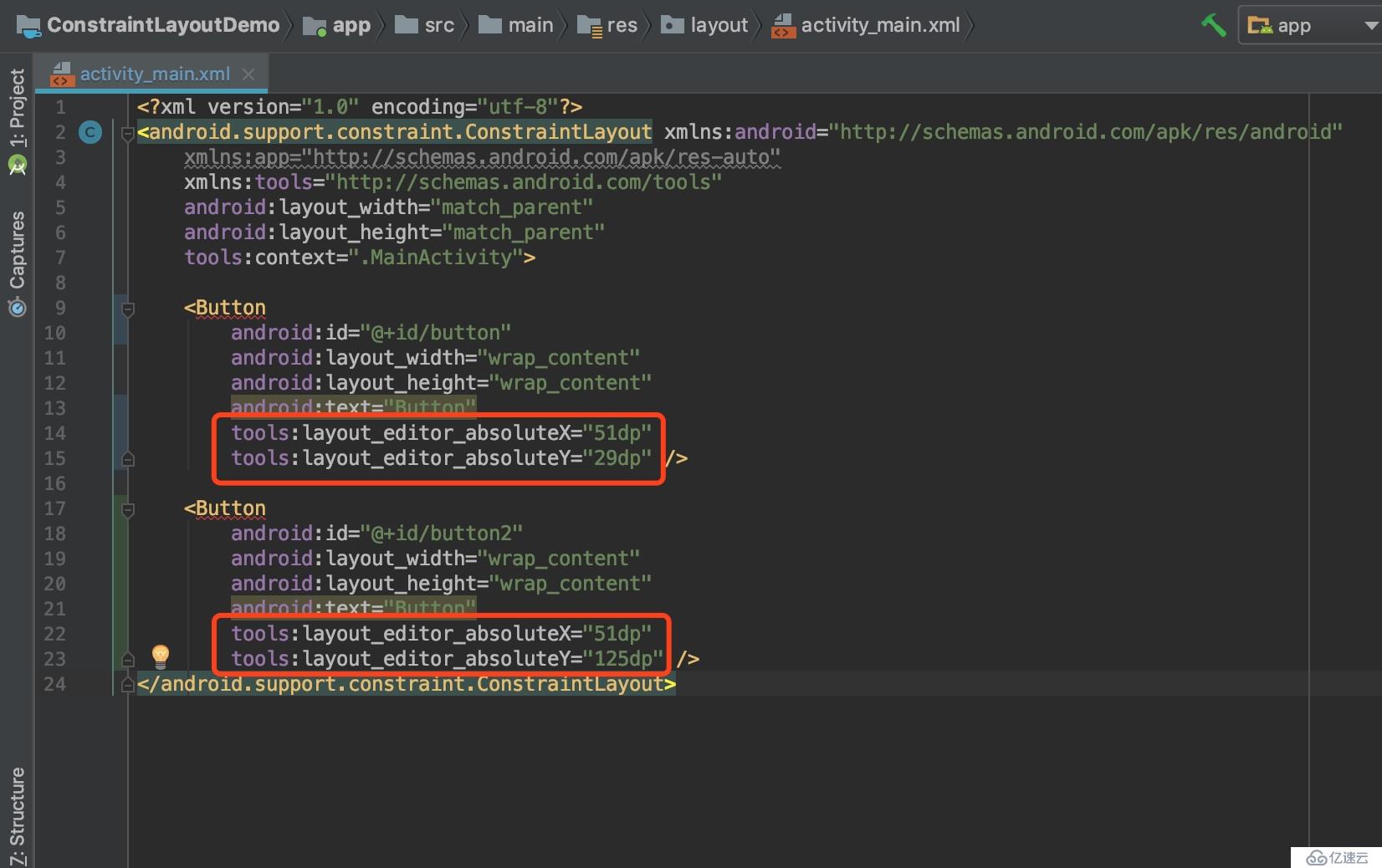
Task: Click the xmlns:tools attribute on line 4
Action: coord(453,182)
